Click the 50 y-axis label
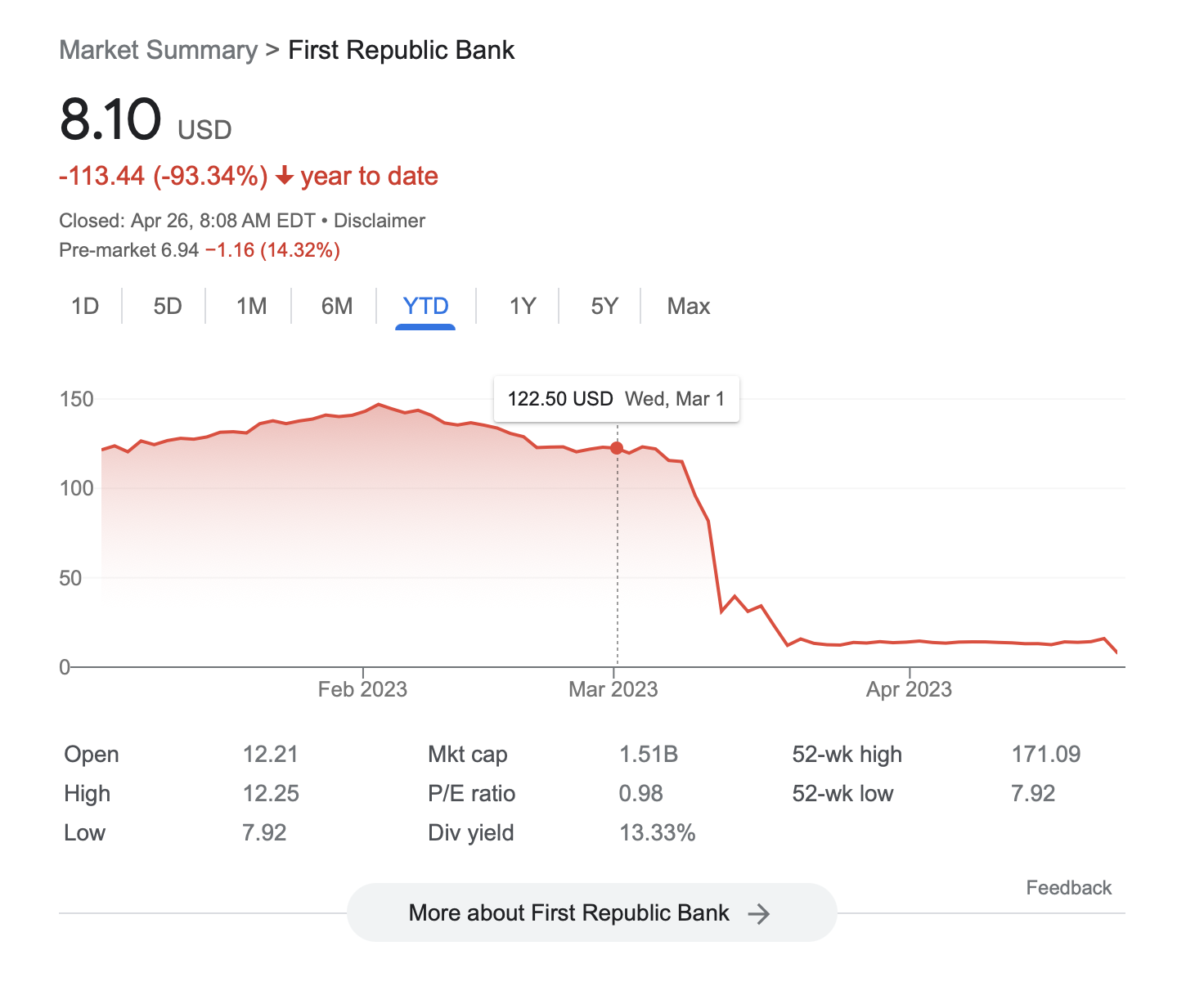 (x=71, y=578)
